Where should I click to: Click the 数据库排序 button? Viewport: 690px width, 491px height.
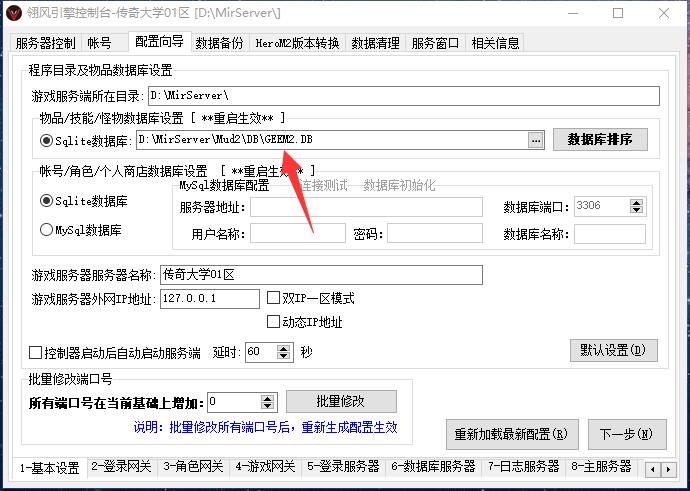tap(600, 139)
